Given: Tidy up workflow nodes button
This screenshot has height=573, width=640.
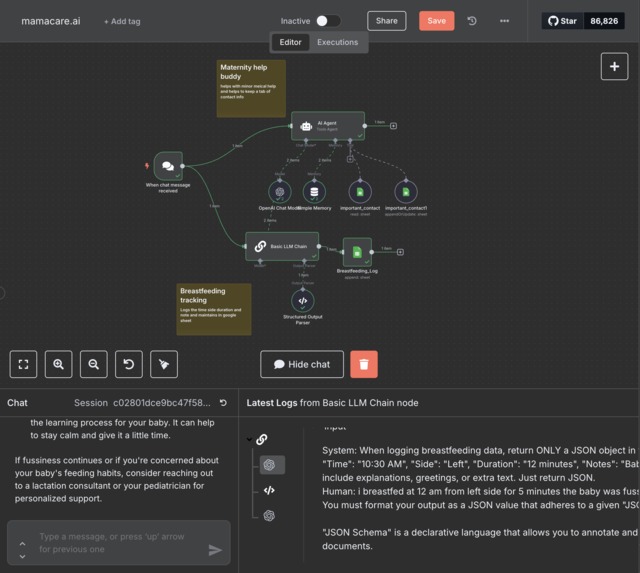Looking at the screenshot, I should coord(164,364).
